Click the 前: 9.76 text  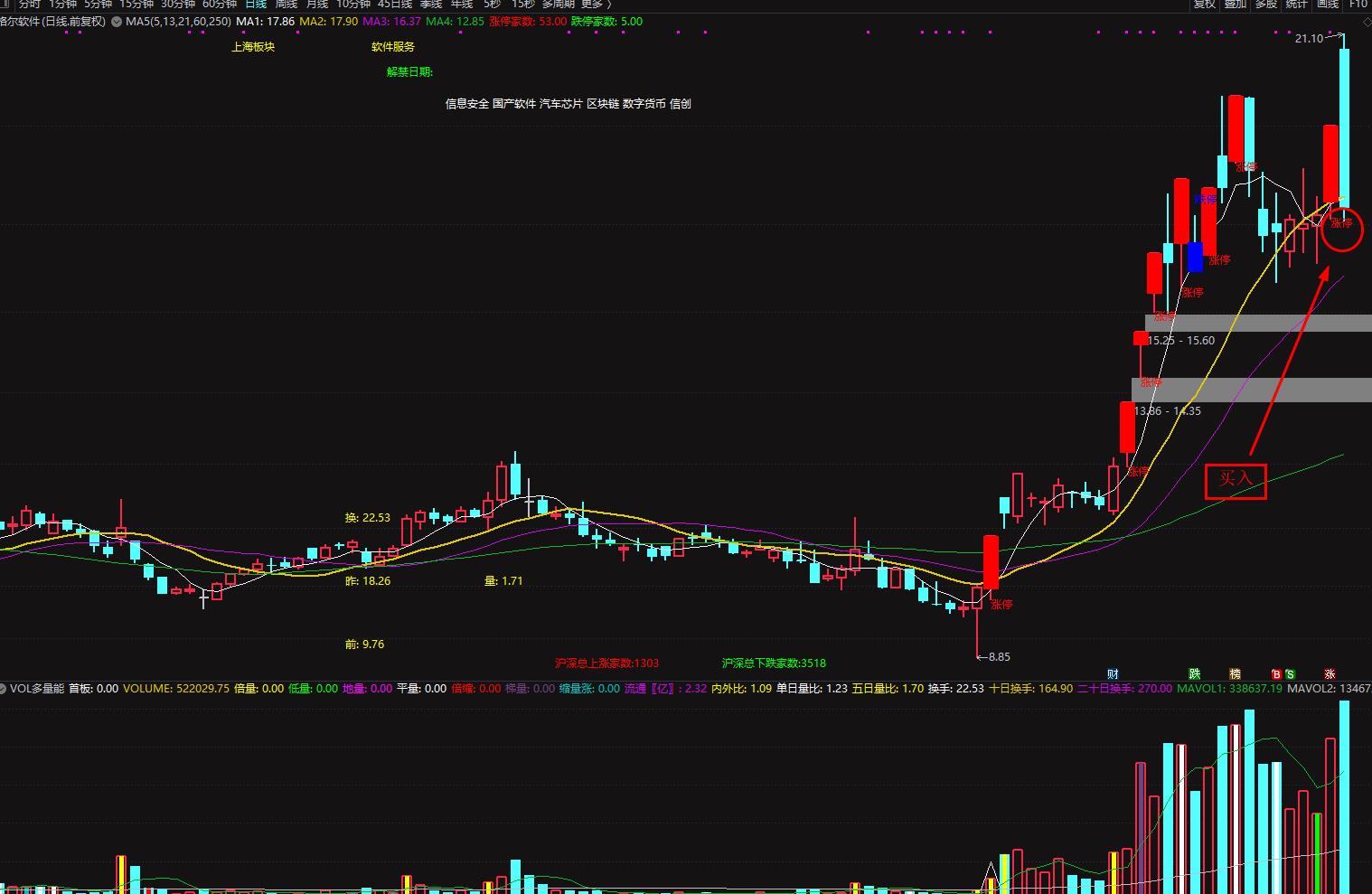[364, 645]
